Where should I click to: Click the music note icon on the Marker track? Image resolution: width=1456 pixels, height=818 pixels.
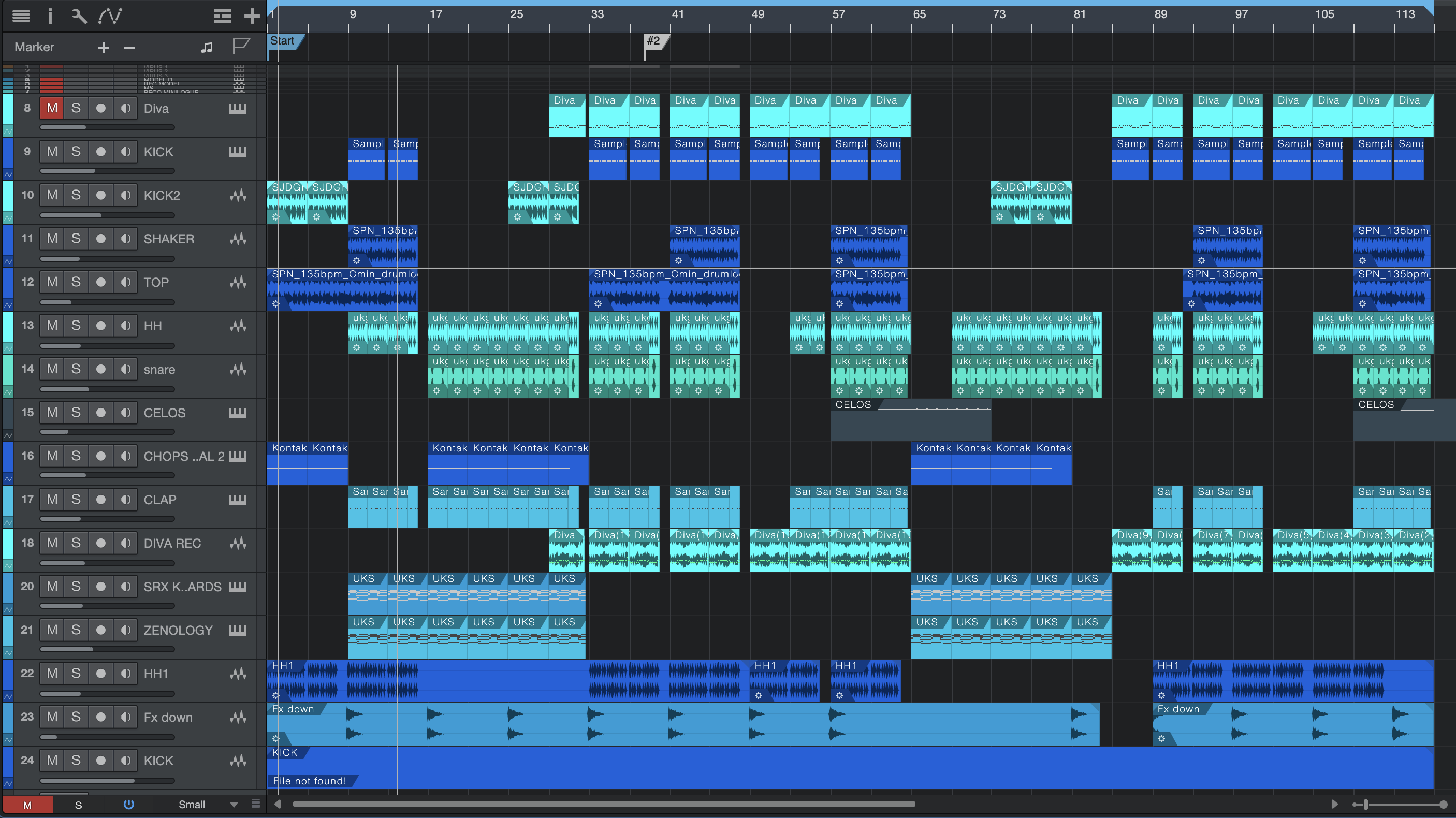[x=207, y=48]
